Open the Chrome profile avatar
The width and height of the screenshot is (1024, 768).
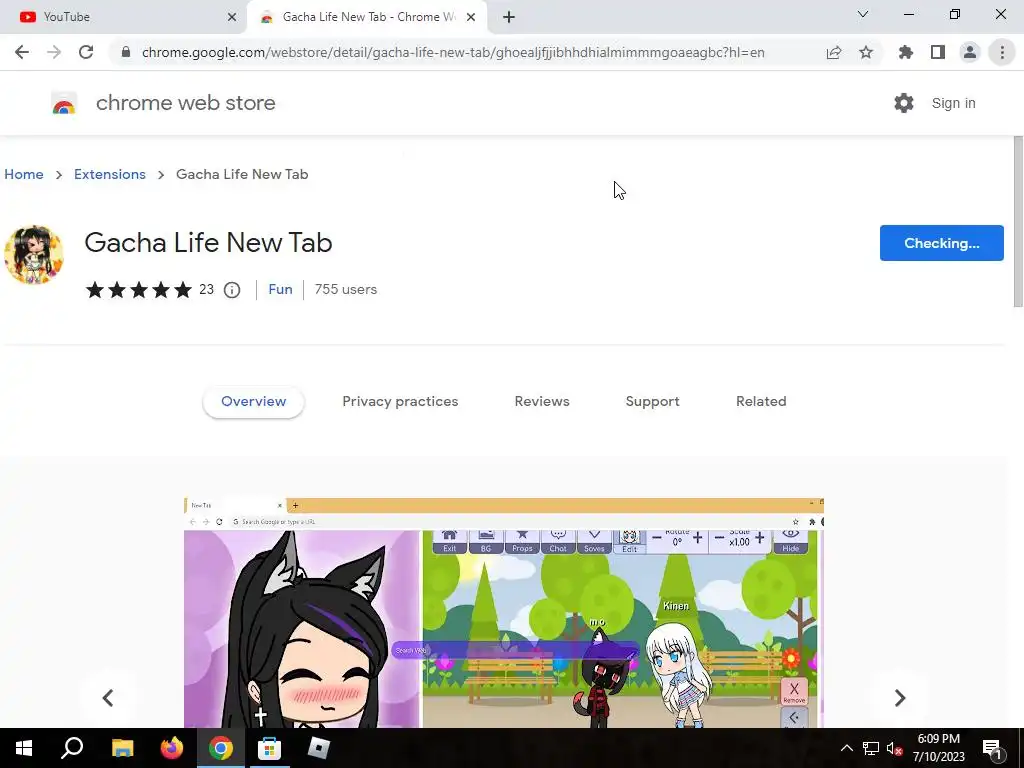970,52
